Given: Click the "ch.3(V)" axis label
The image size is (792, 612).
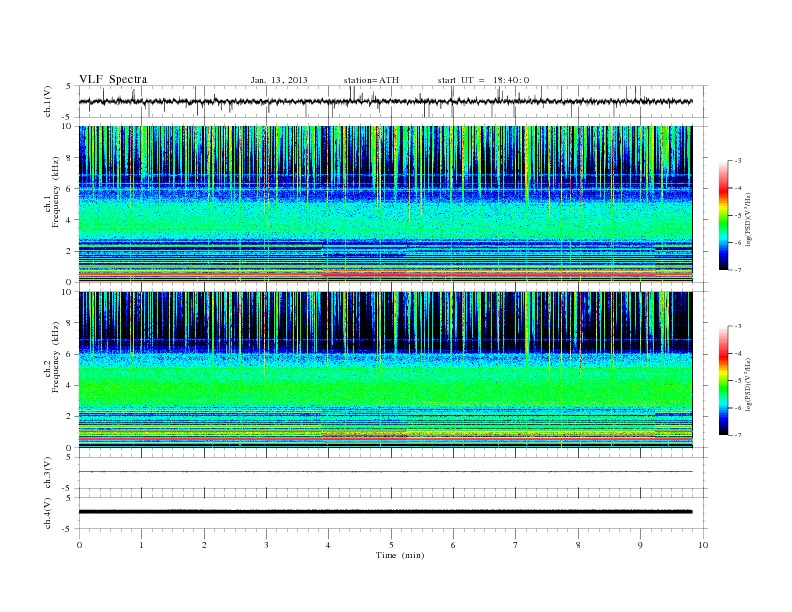Looking at the screenshot, I should point(48,473).
